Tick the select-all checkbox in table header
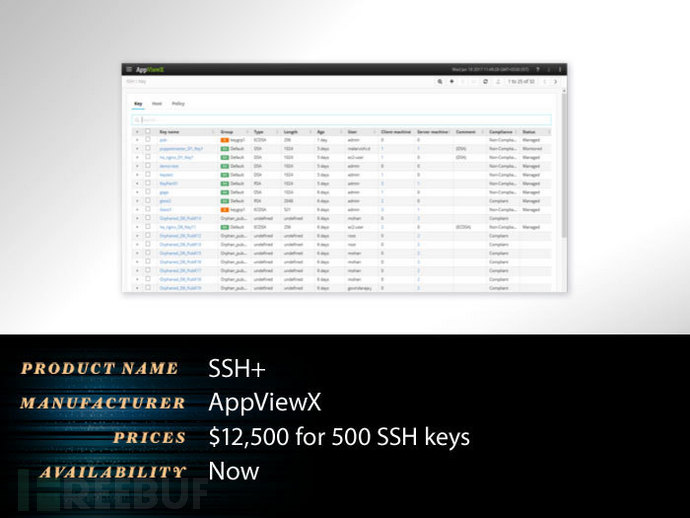This screenshot has height=518, width=690. [148, 131]
